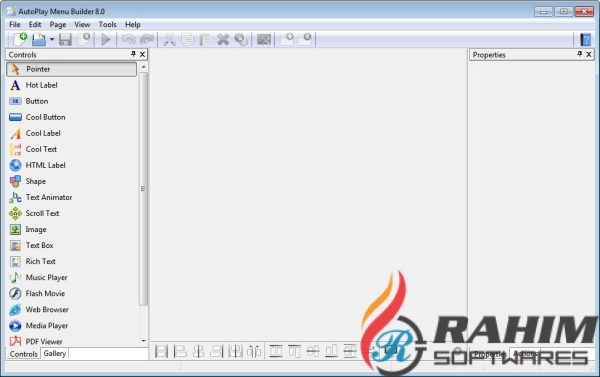The image size is (600, 377).
Task: Click the Paste clipboard icon
Action: [x=205, y=39]
